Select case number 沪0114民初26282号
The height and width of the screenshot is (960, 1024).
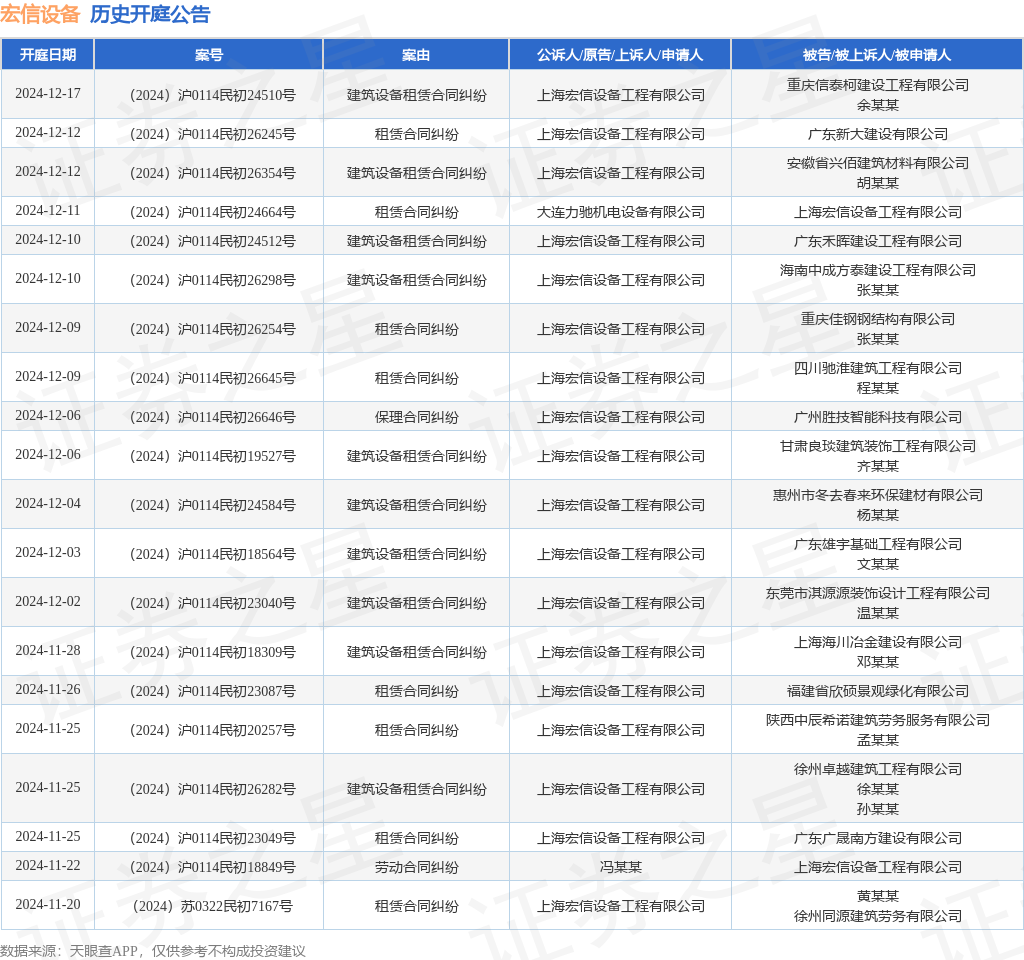click(213, 789)
